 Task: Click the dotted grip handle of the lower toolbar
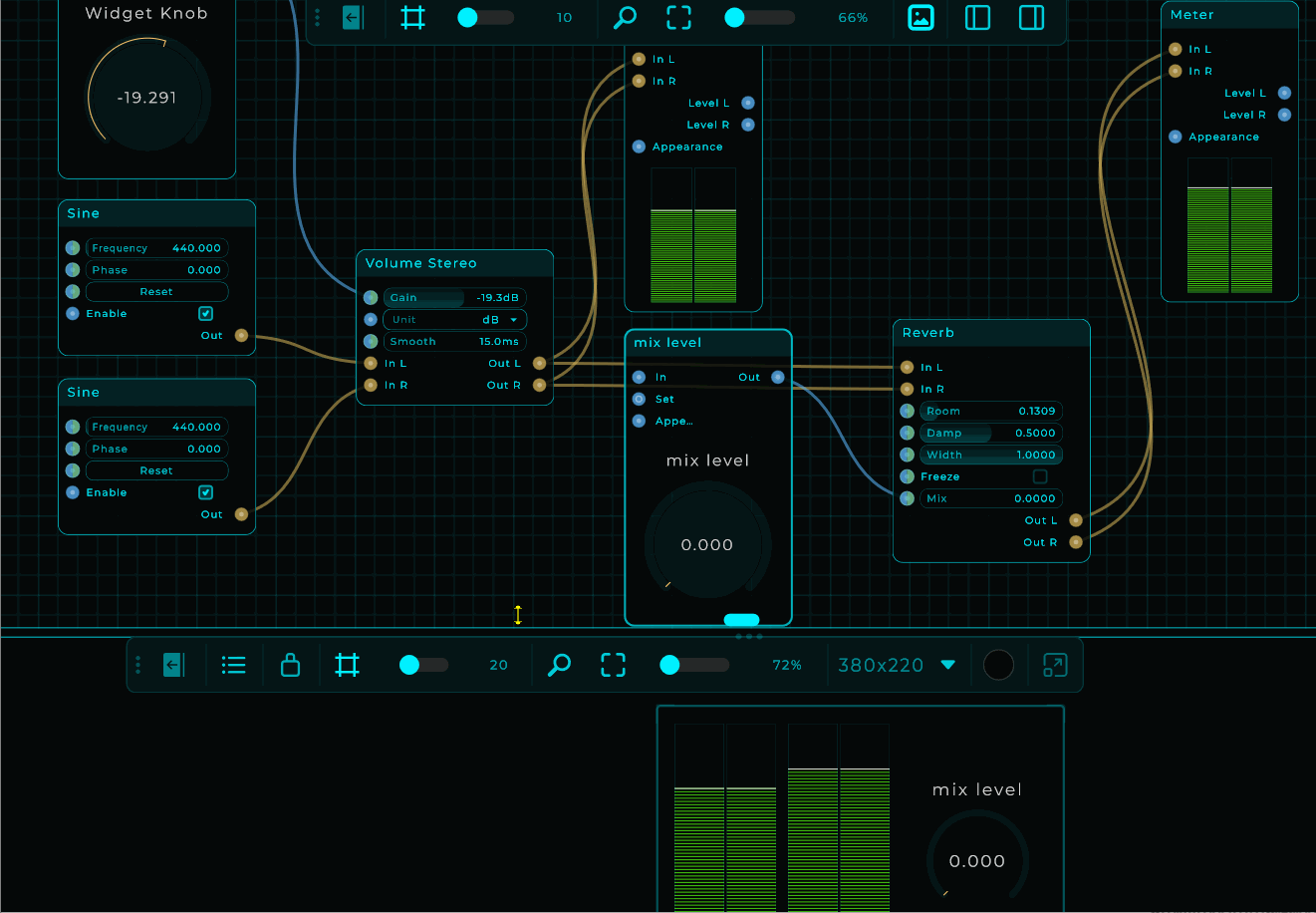tap(137, 665)
